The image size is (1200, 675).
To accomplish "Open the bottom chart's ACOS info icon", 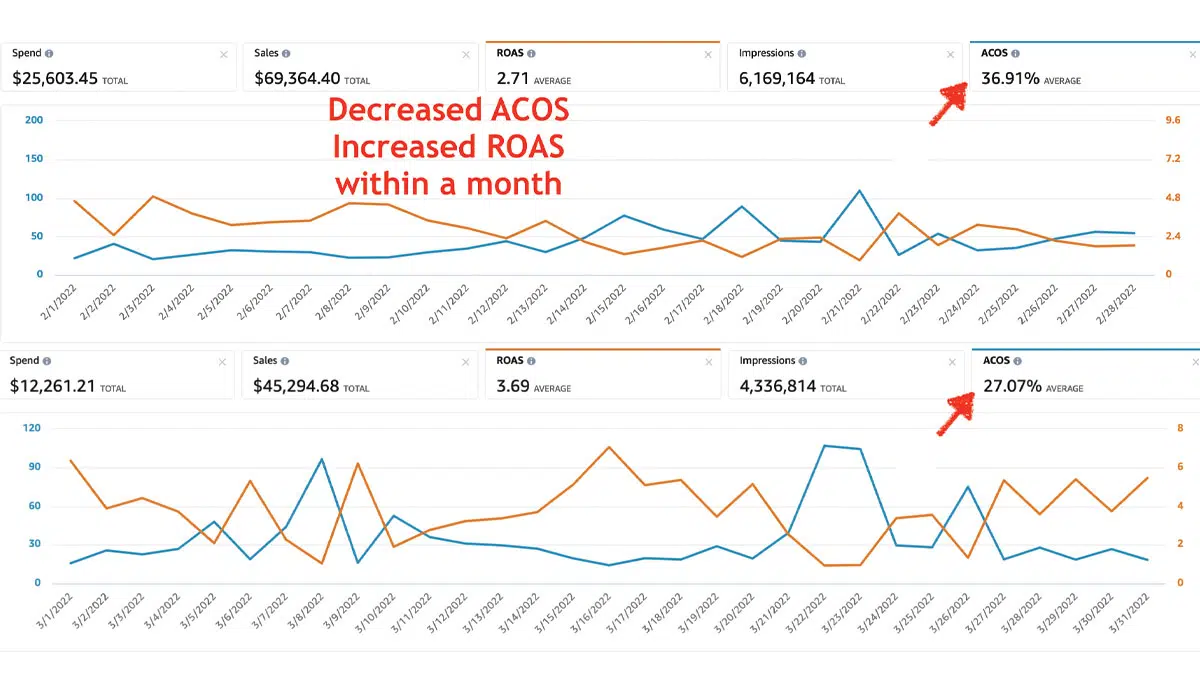I will click(x=1018, y=360).
